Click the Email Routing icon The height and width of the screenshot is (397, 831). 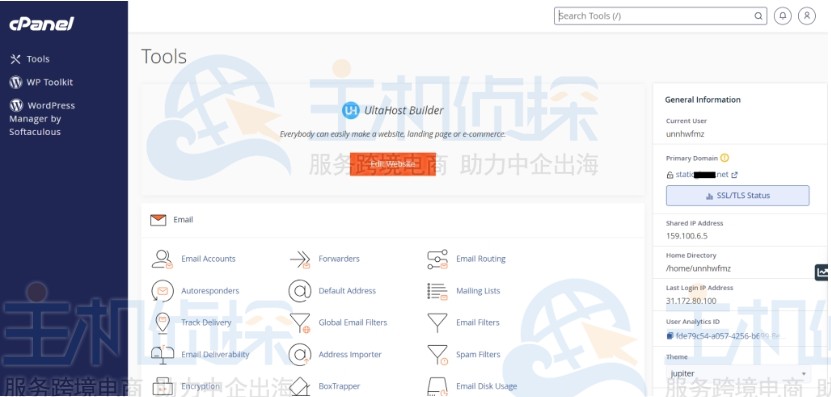(x=437, y=259)
